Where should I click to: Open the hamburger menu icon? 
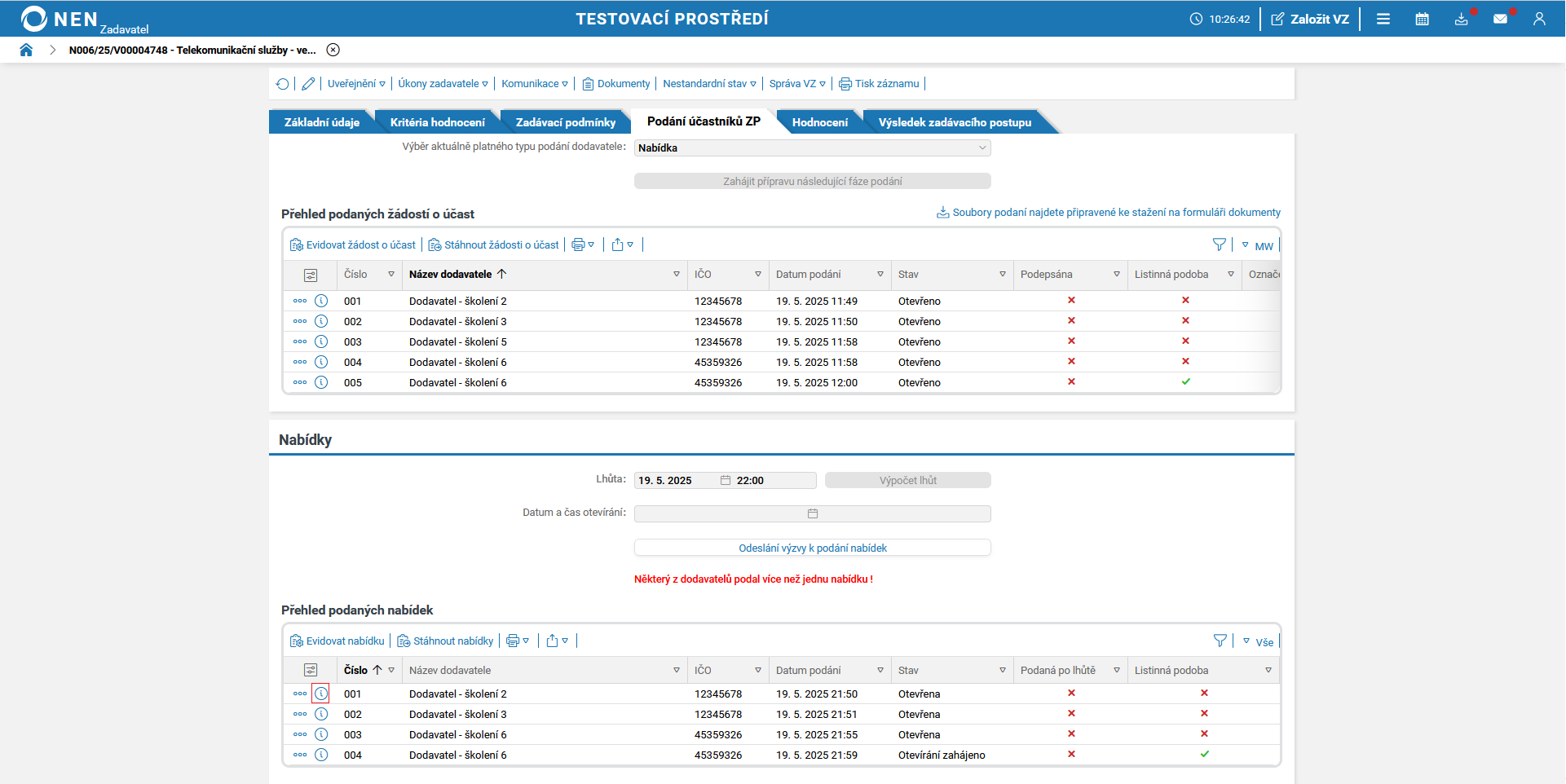pyautogui.click(x=1383, y=19)
